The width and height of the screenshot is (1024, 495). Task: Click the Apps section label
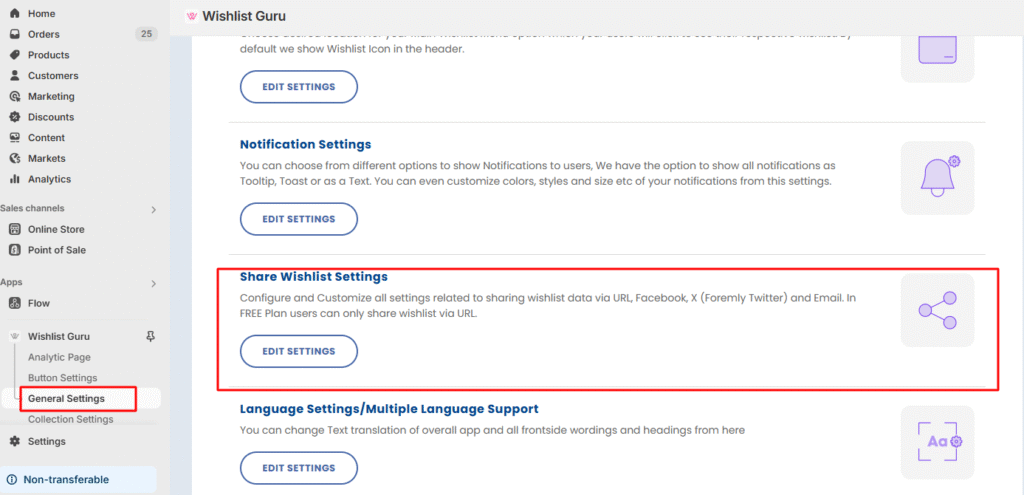coord(11,283)
